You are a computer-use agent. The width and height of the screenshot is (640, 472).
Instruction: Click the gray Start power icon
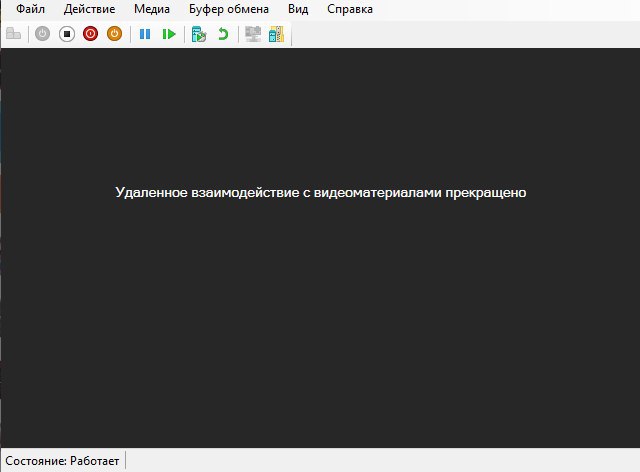pyautogui.click(x=42, y=34)
